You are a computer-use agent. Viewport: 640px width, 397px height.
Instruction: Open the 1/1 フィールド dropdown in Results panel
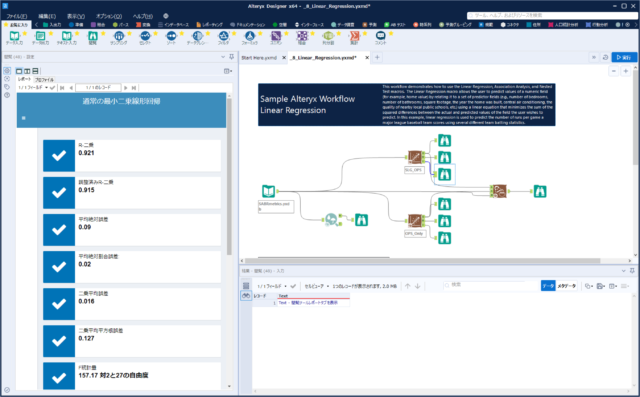tap(272, 286)
